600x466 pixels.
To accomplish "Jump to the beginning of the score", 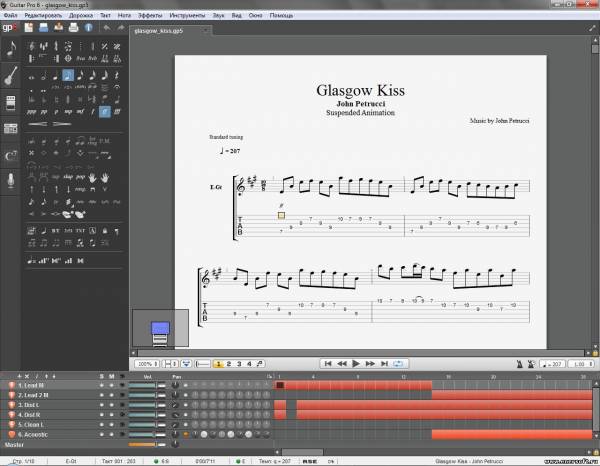I will coord(328,363).
